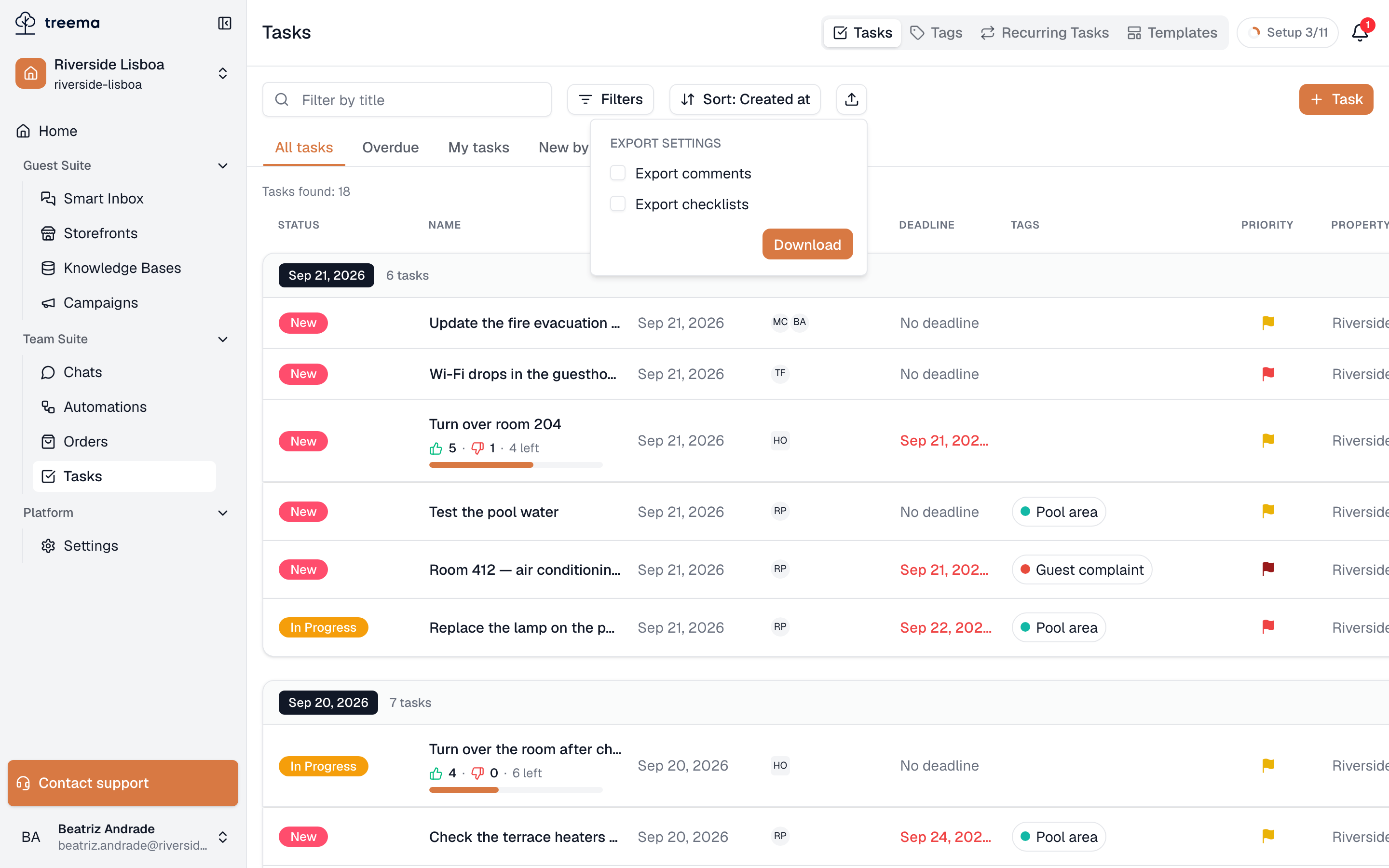Click the Download button

click(807, 244)
